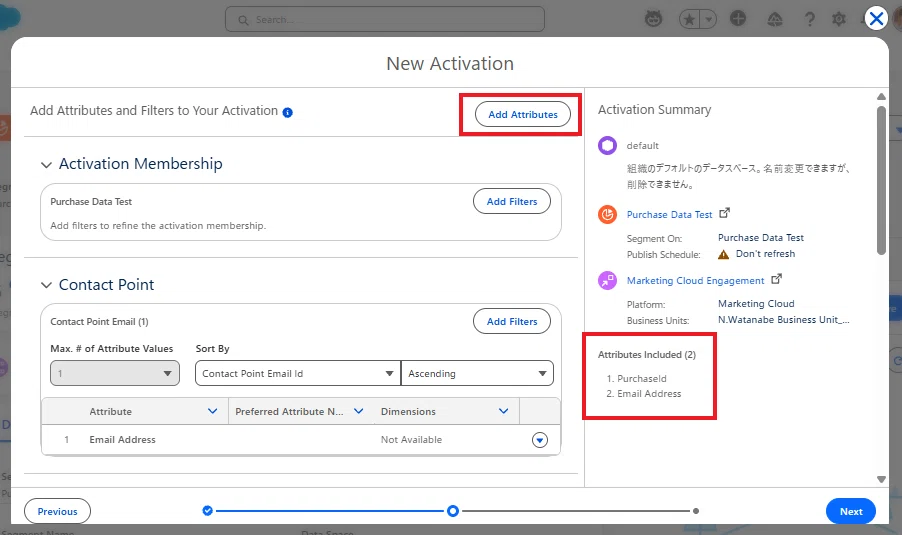Open the Purchase Data Test link

click(x=669, y=215)
